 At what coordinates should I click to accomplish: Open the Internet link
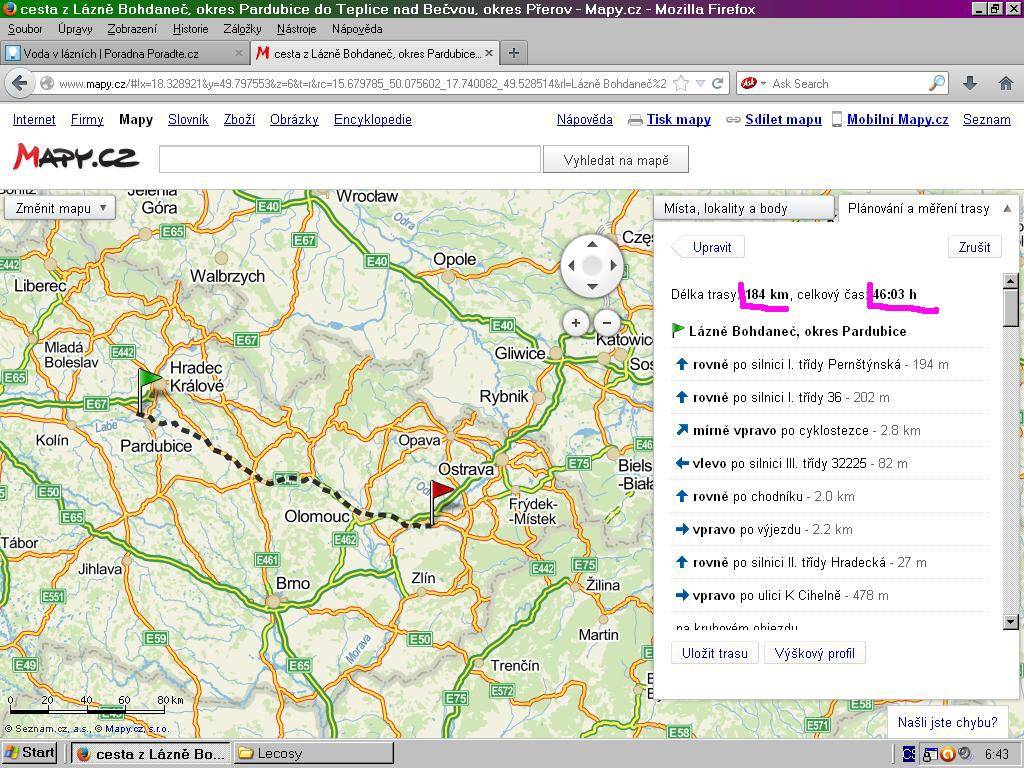click(34, 120)
